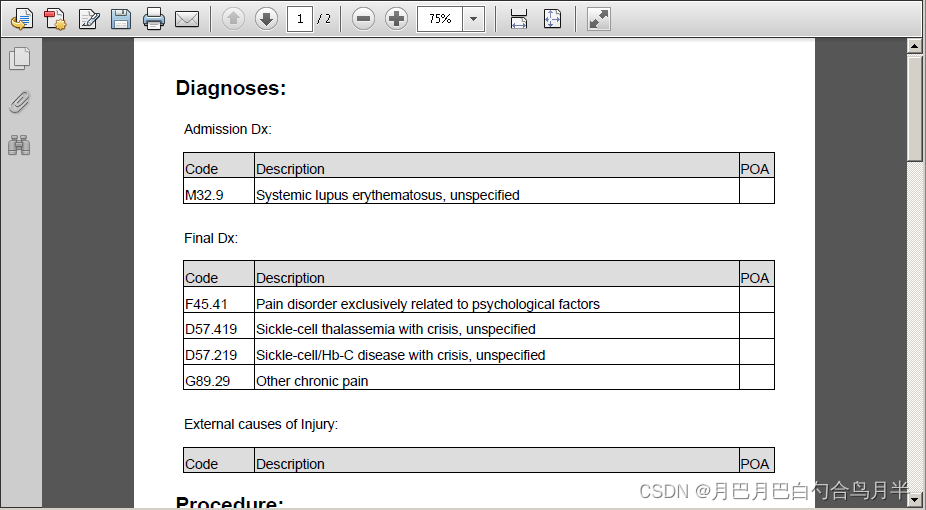Go to the previous page arrow
The image size is (926, 510).
233,19
